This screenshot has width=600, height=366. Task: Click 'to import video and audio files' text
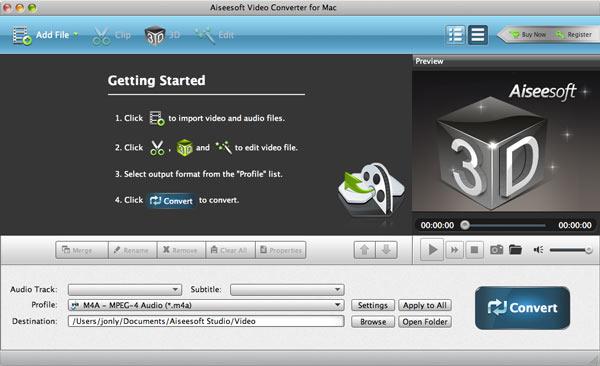pos(227,118)
